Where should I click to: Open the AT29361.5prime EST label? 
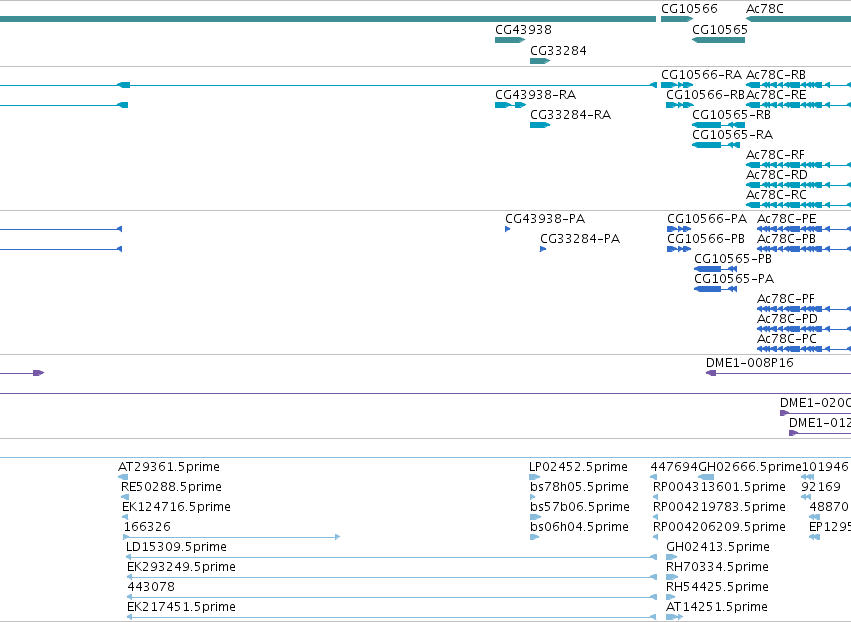[169, 467]
